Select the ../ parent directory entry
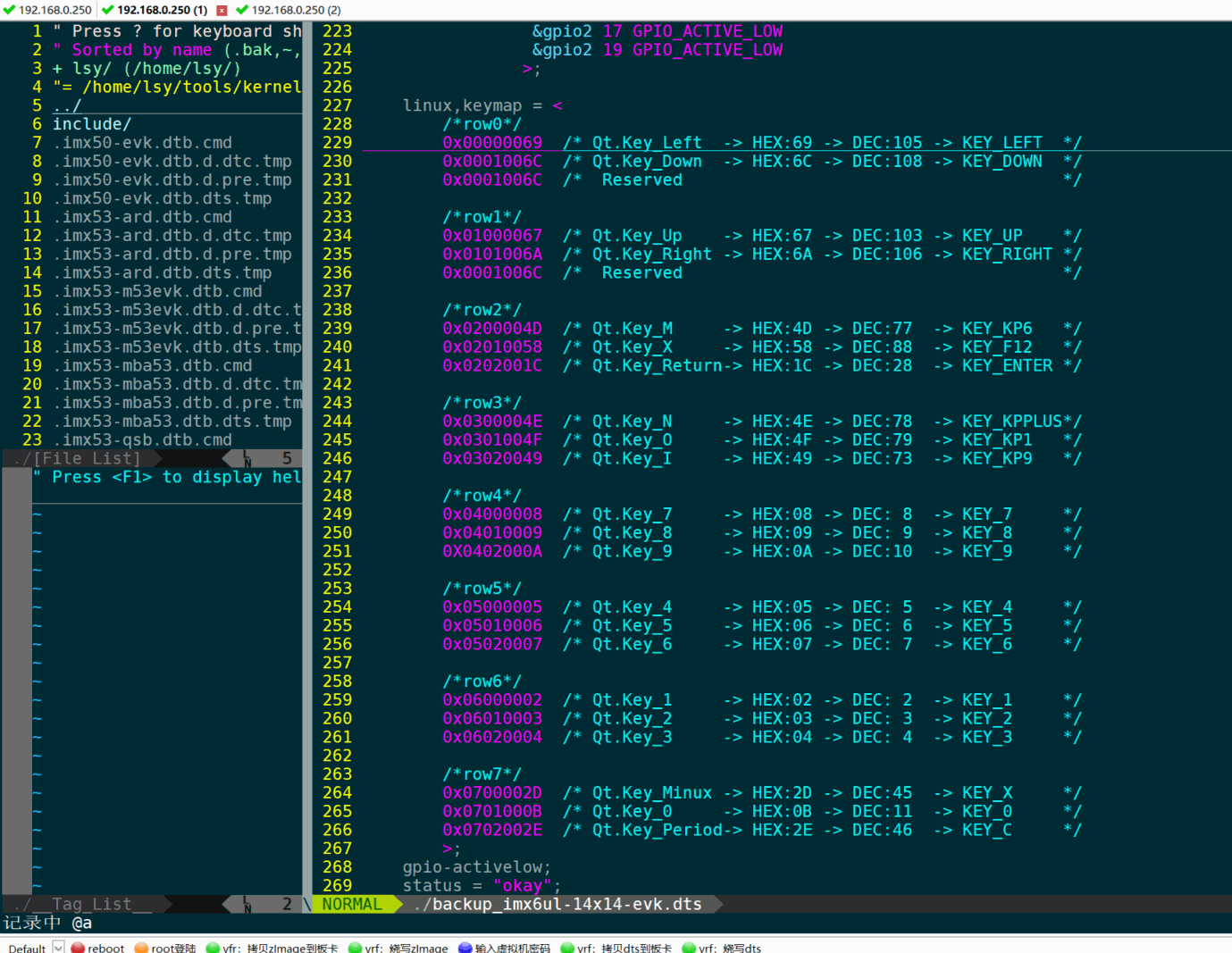 [66, 105]
